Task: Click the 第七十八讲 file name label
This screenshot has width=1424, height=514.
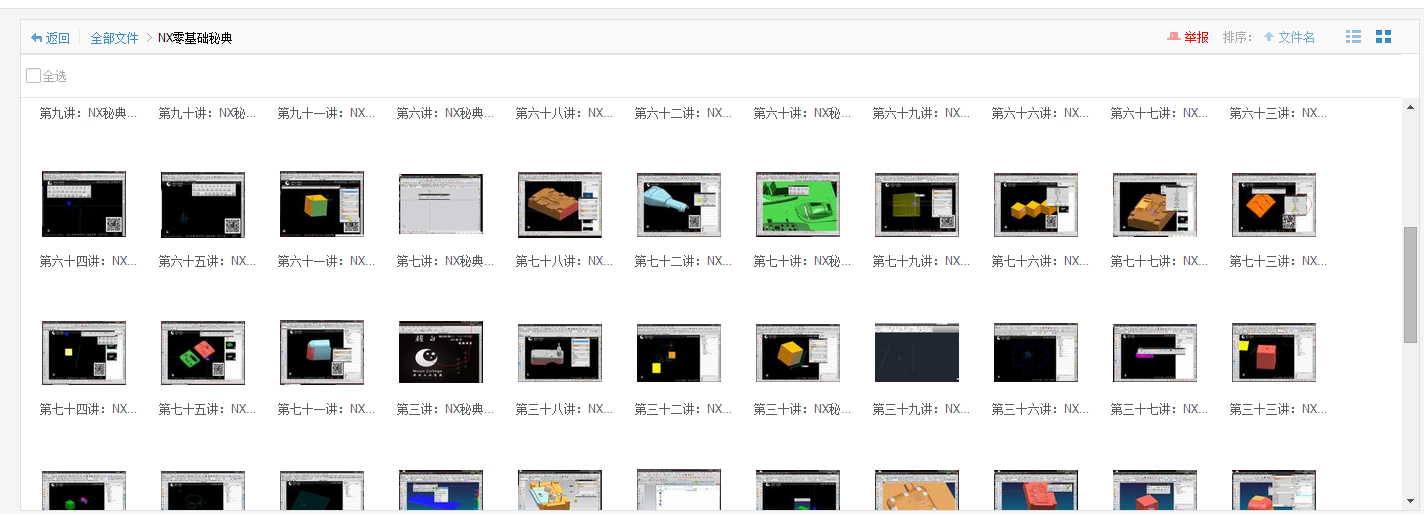Action: point(564,261)
